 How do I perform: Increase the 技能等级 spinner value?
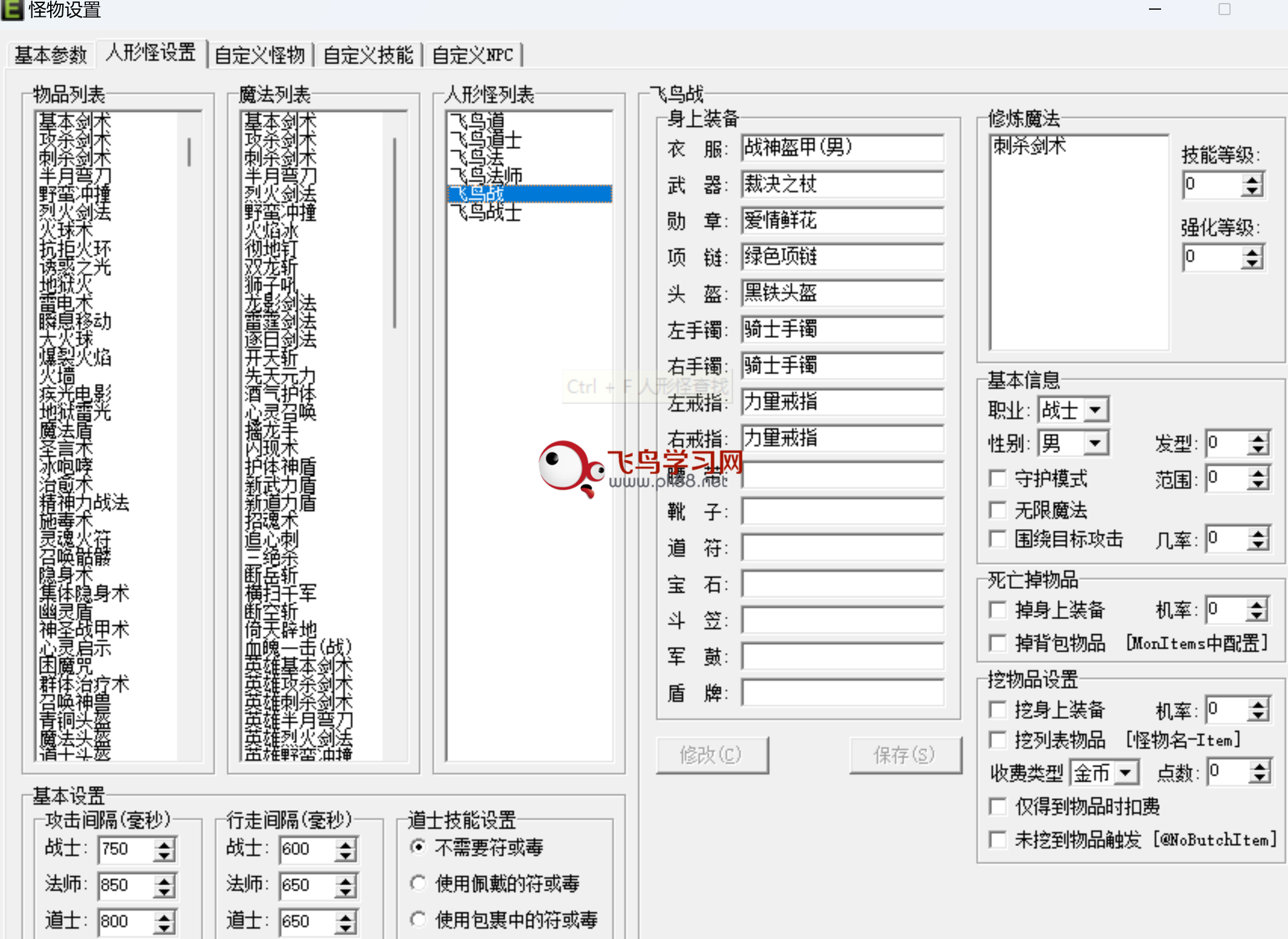1252,179
